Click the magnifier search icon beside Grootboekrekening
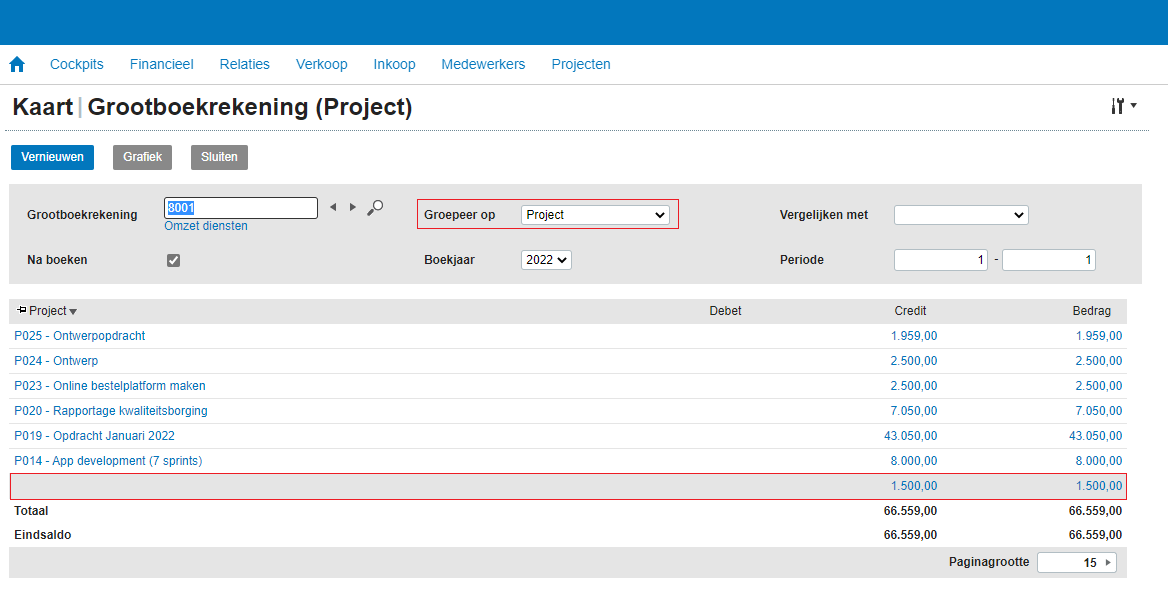The image size is (1168, 590). [375, 207]
